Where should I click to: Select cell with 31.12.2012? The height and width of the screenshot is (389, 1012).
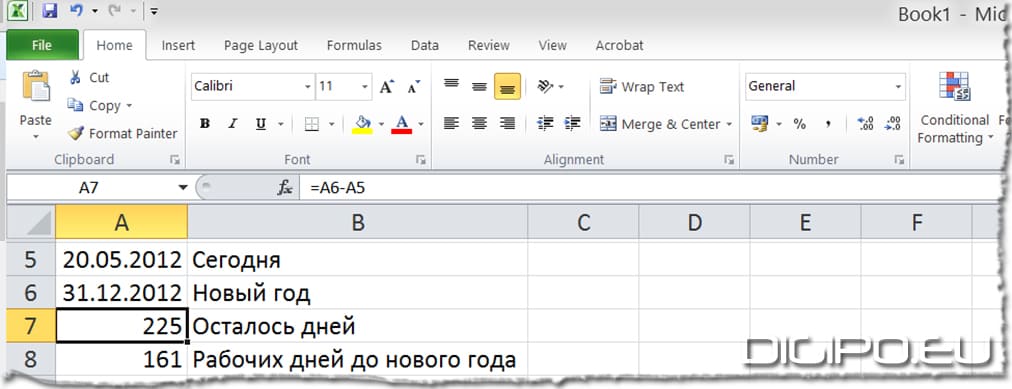(x=122, y=294)
